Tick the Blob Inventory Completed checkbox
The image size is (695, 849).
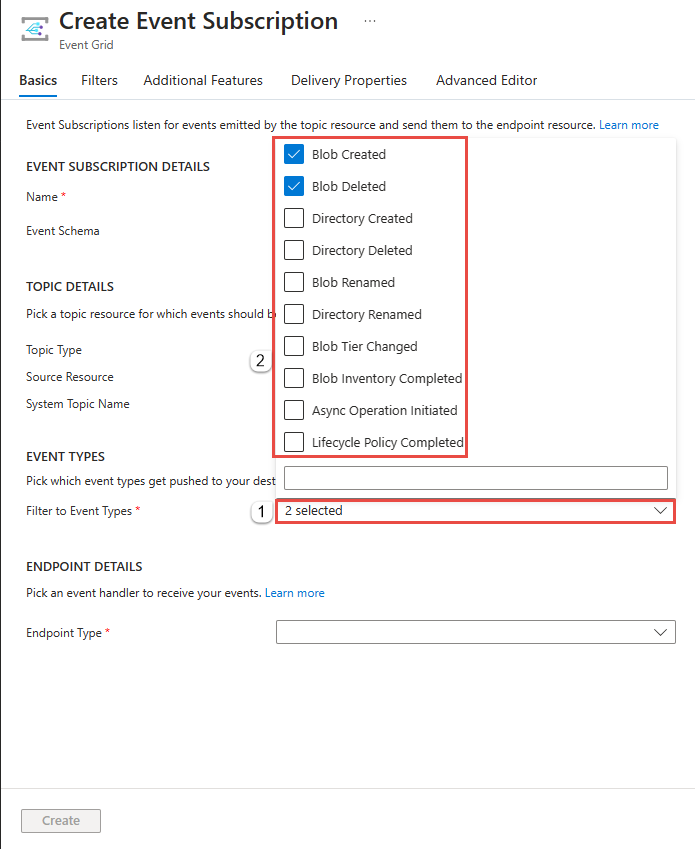[294, 378]
